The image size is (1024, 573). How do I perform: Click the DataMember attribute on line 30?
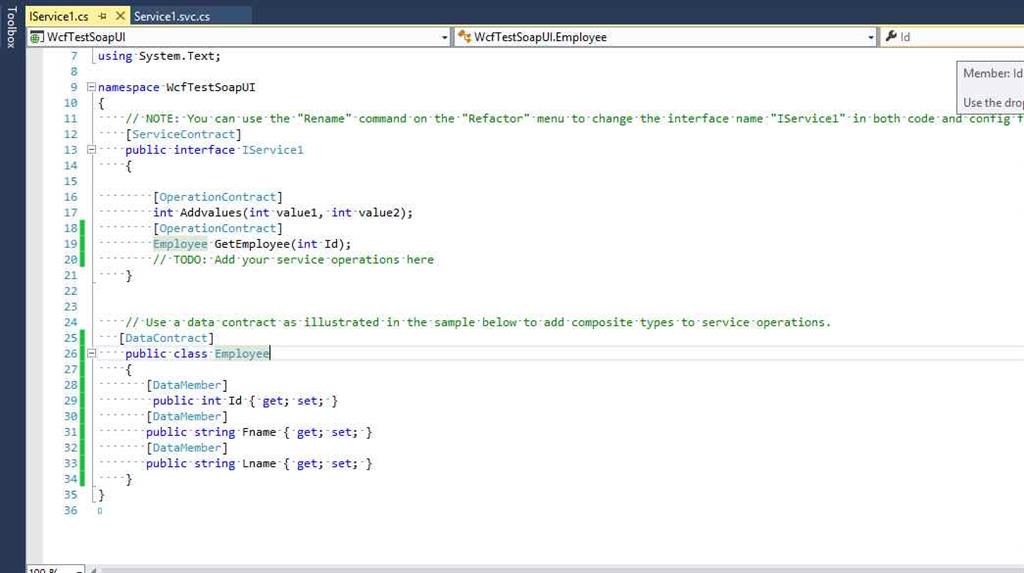click(186, 416)
